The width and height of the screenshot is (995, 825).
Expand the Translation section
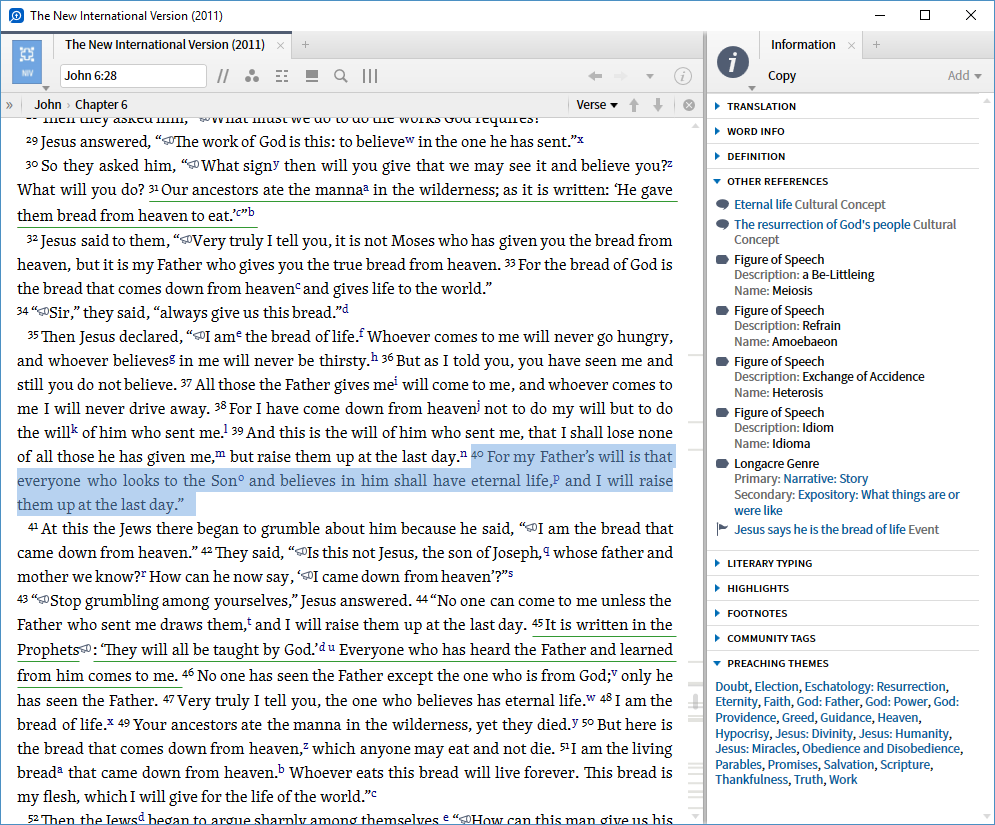point(761,106)
